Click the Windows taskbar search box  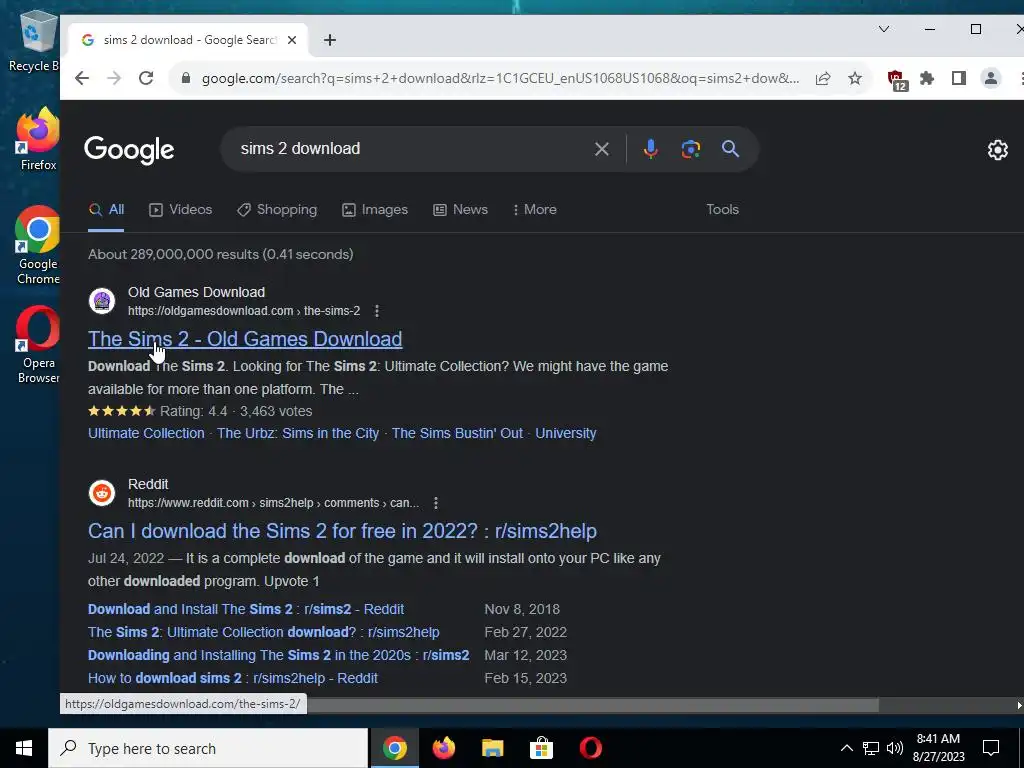pos(208,748)
